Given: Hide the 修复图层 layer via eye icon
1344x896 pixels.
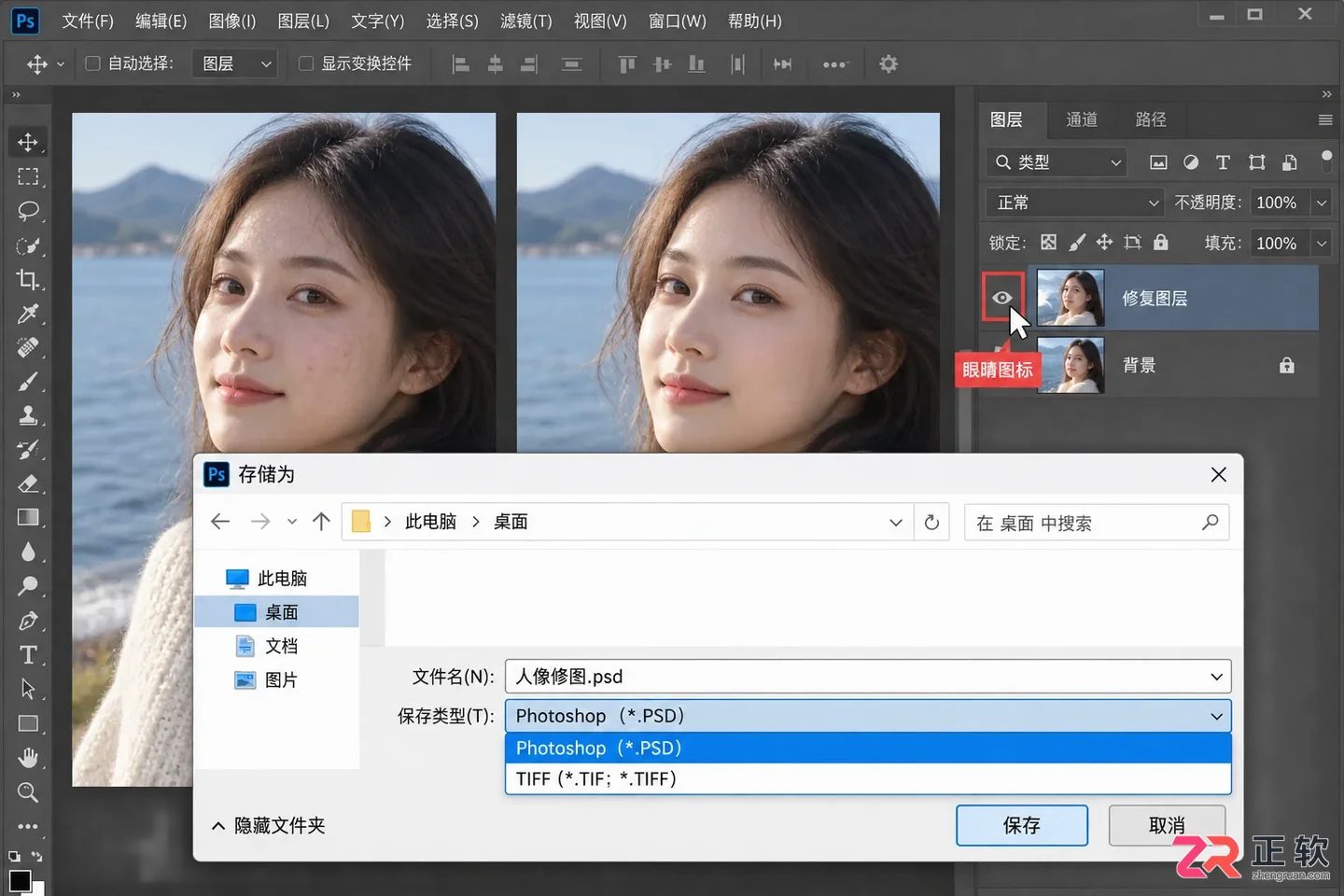Looking at the screenshot, I should (x=1002, y=298).
